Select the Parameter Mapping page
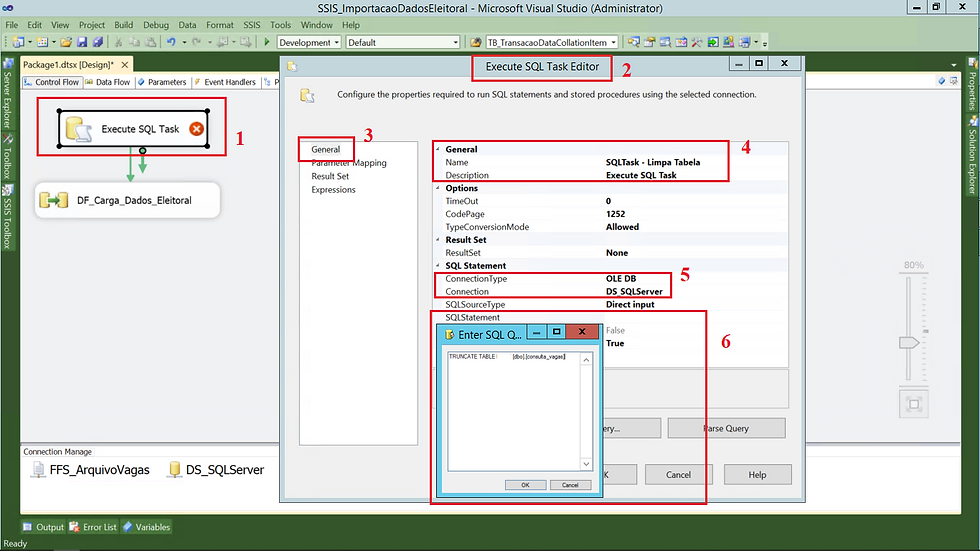The width and height of the screenshot is (980, 551). click(349, 163)
